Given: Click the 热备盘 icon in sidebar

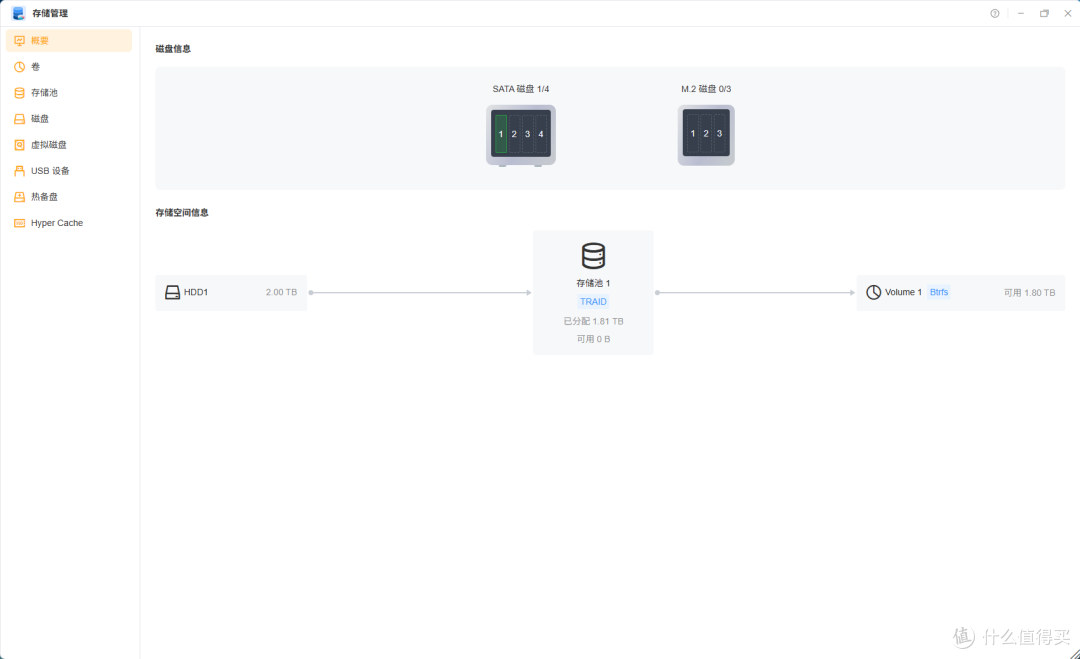Looking at the screenshot, I should coord(19,197).
